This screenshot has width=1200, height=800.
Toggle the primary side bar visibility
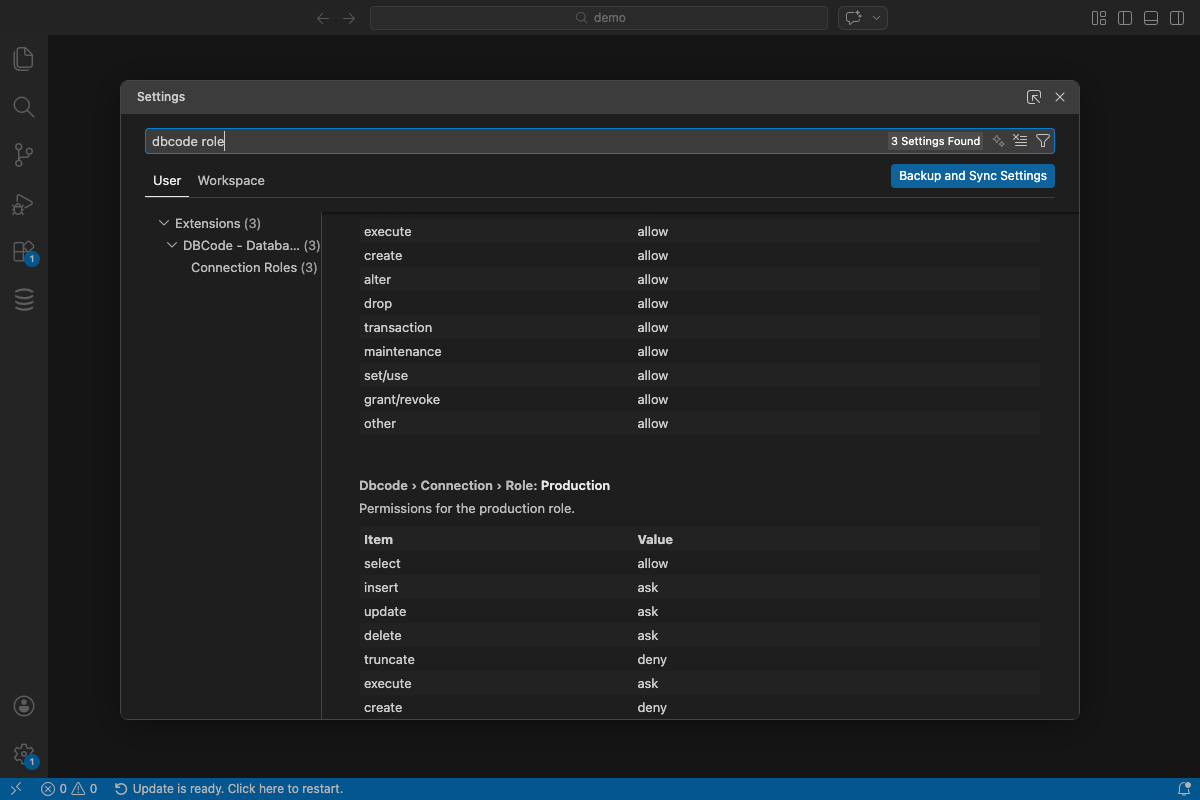[1125, 17]
